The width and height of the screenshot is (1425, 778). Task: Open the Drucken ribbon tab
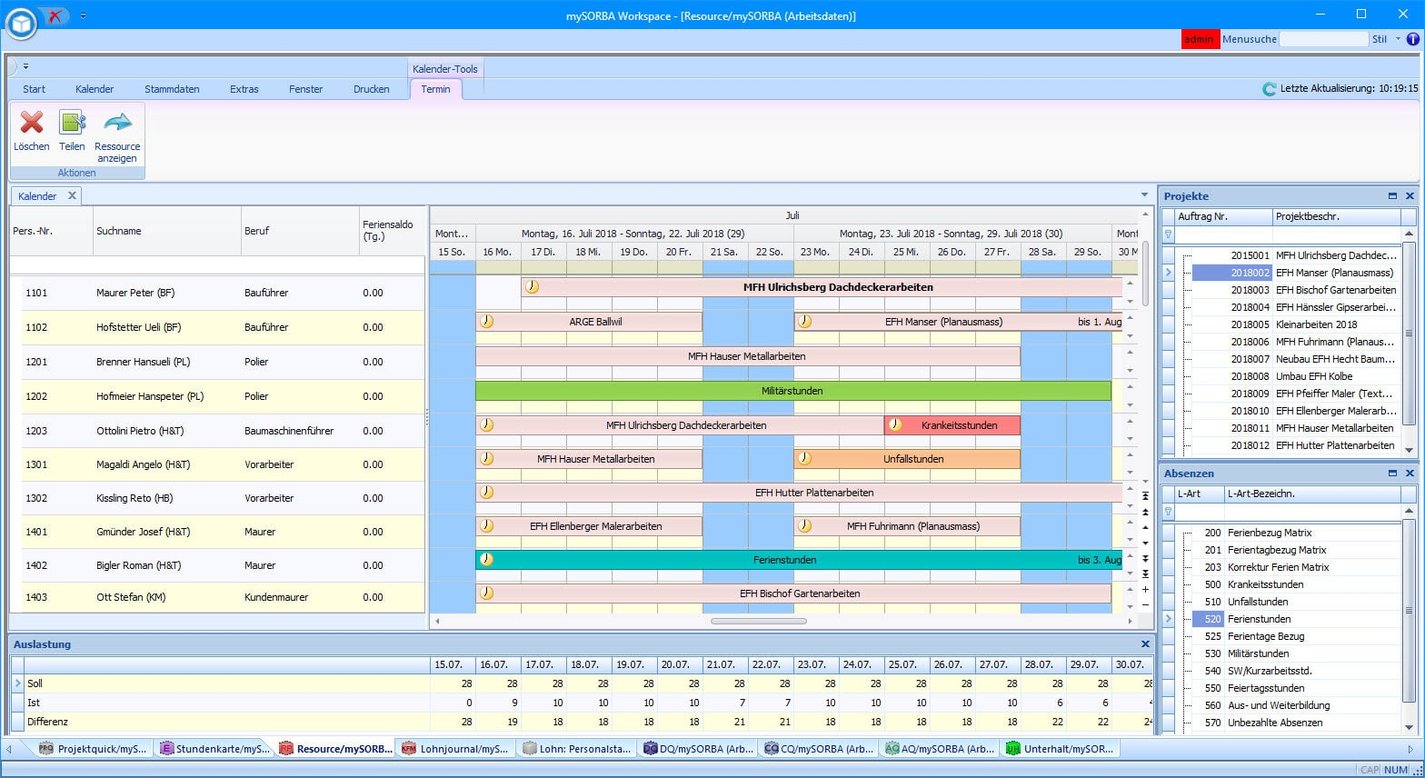(371, 89)
